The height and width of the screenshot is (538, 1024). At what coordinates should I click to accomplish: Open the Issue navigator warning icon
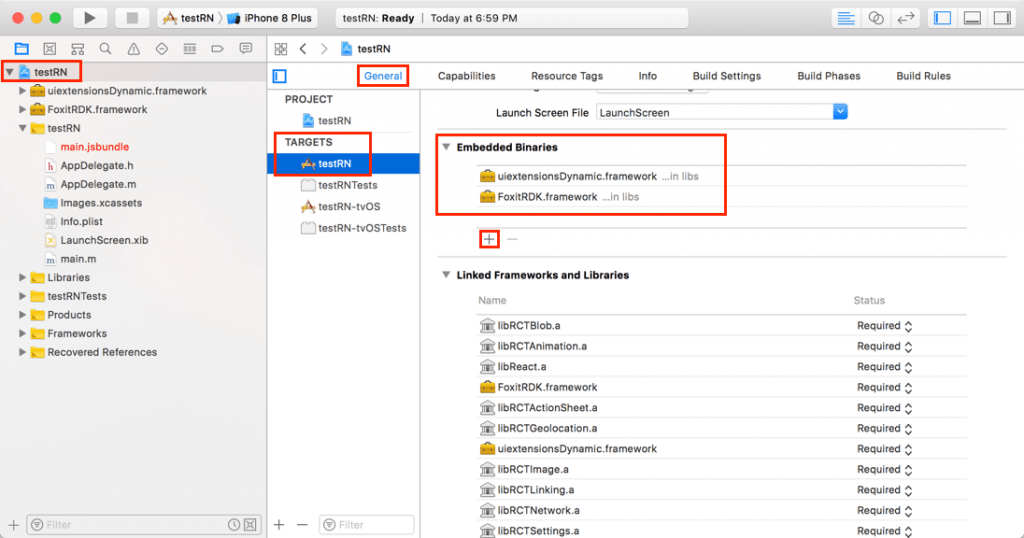(134, 49)
